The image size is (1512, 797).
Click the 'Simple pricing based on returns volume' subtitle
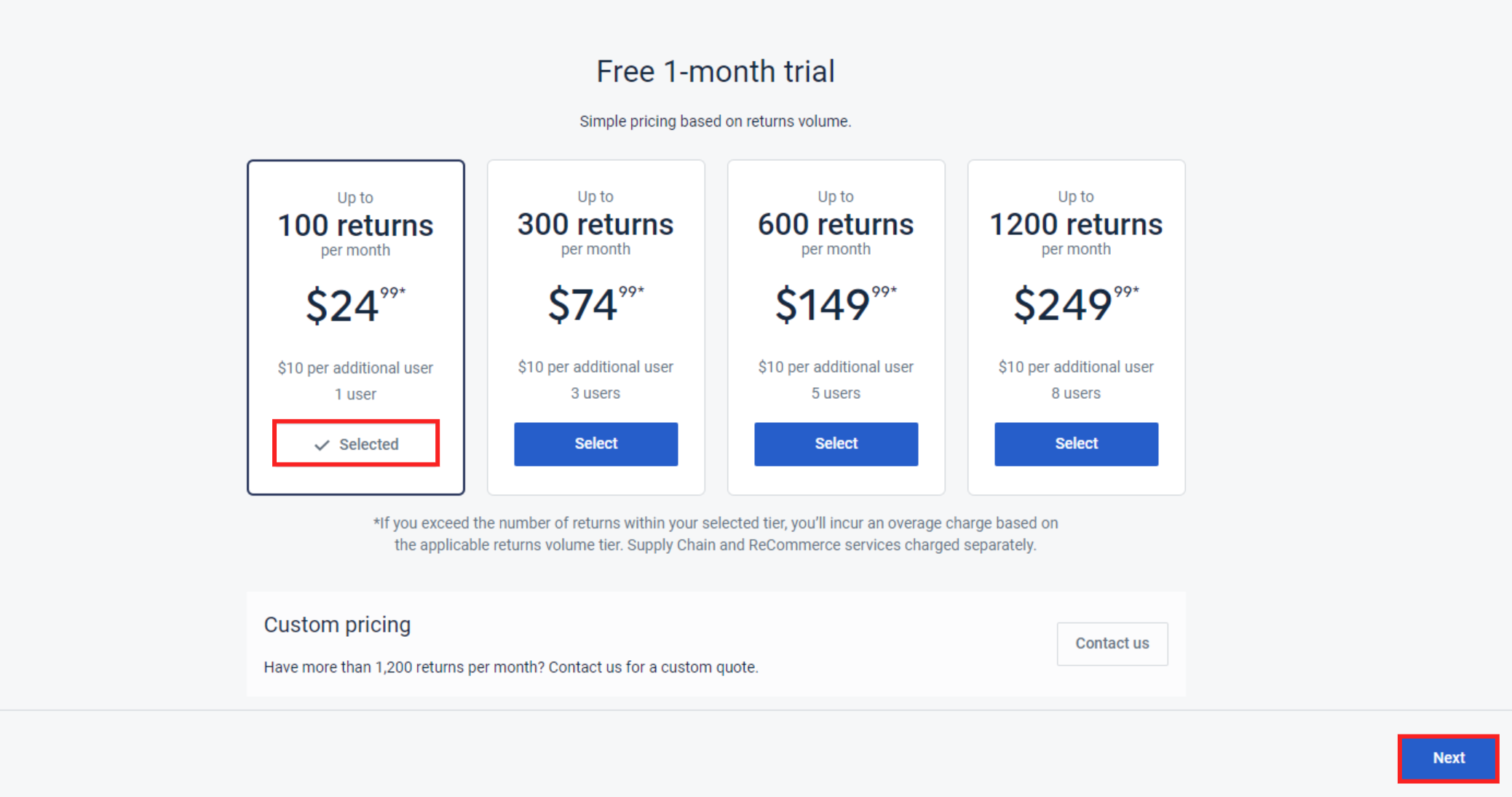coord(715,122)
